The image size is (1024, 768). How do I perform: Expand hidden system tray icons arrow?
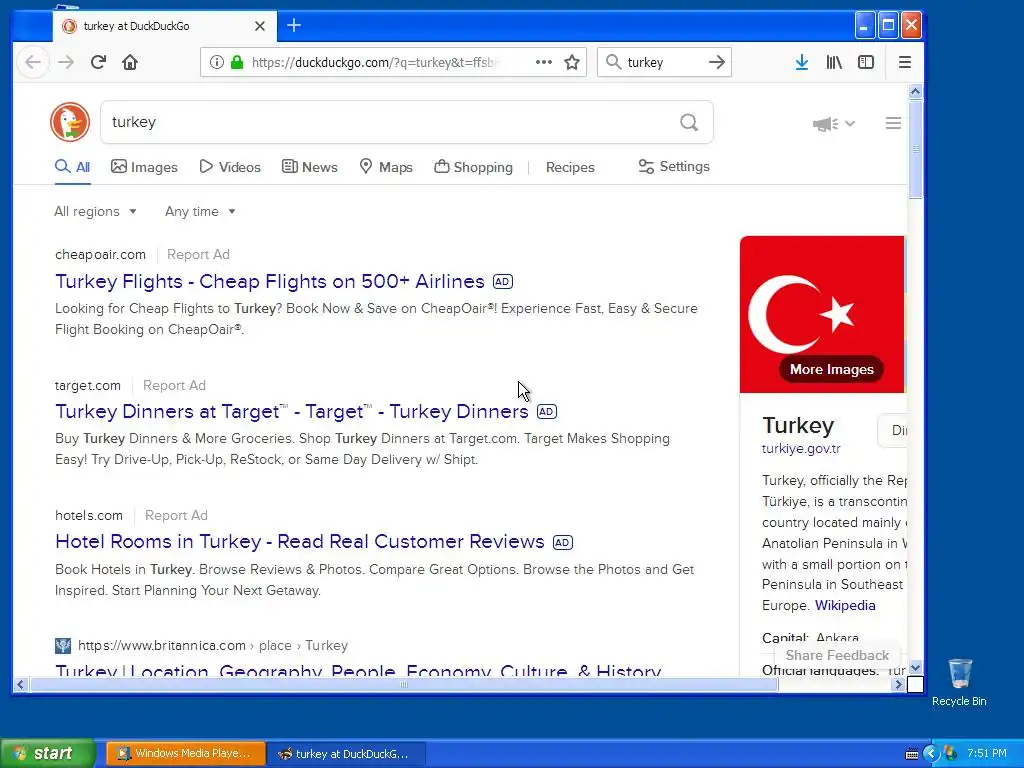click(931, 754)
